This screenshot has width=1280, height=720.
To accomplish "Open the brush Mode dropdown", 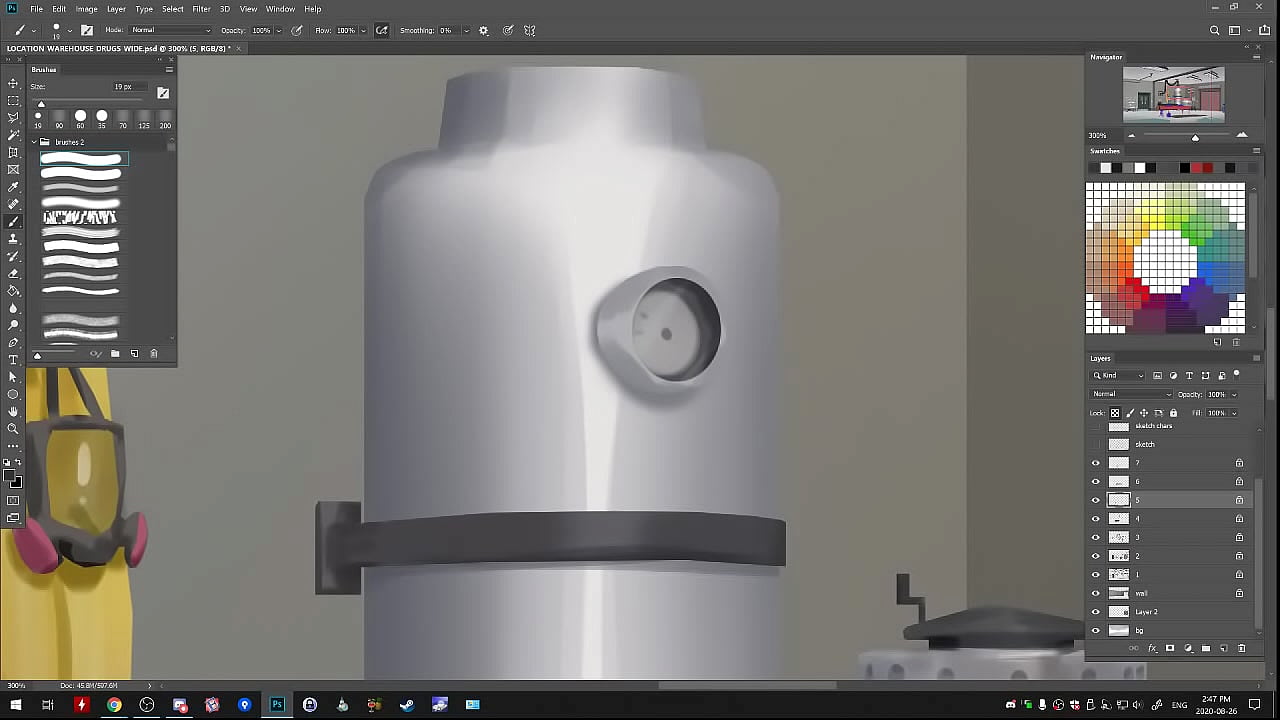I will click(x=170, y=30).
